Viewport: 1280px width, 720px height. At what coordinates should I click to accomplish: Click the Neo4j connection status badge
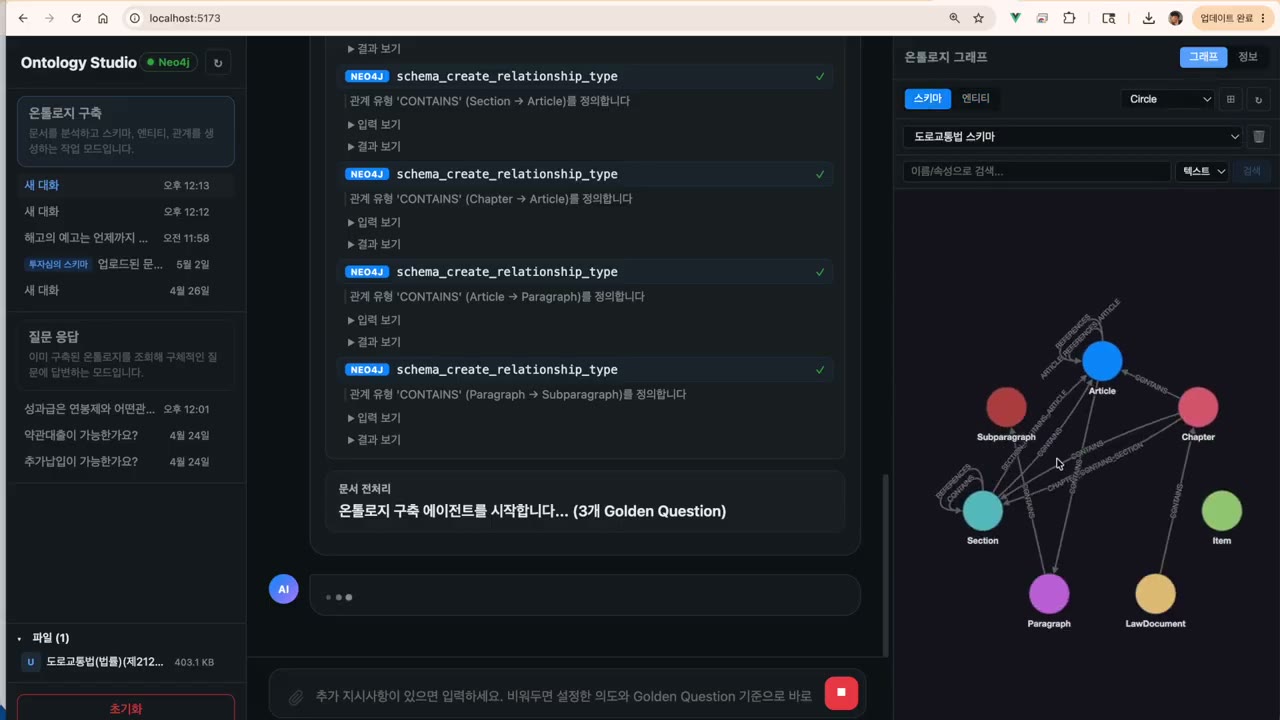click(x=168, y=62)
